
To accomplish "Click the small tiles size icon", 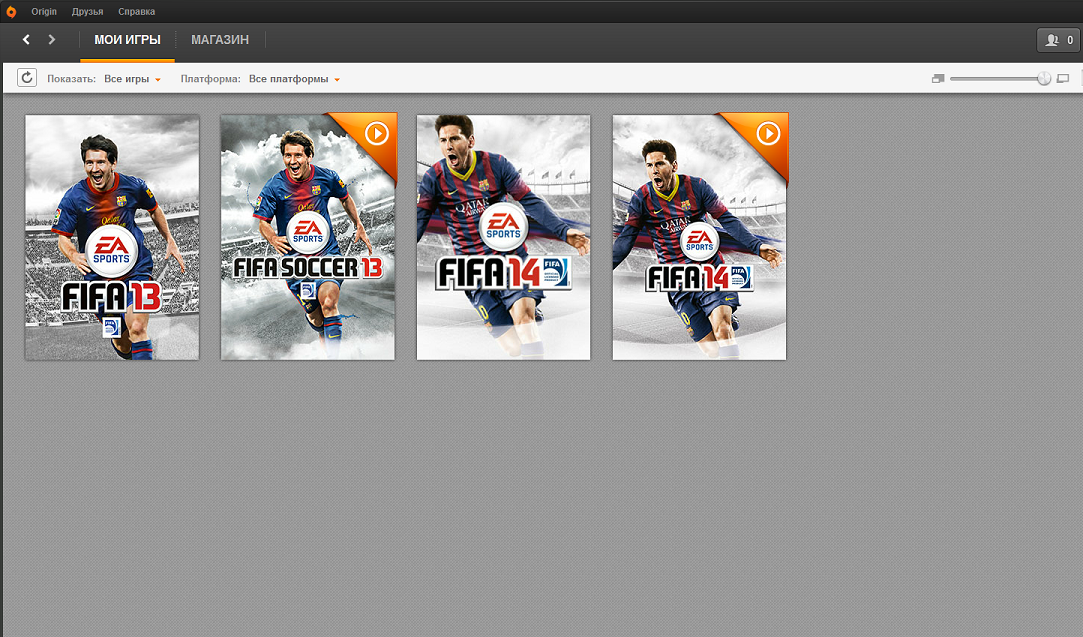I will [x=937, y=79].
